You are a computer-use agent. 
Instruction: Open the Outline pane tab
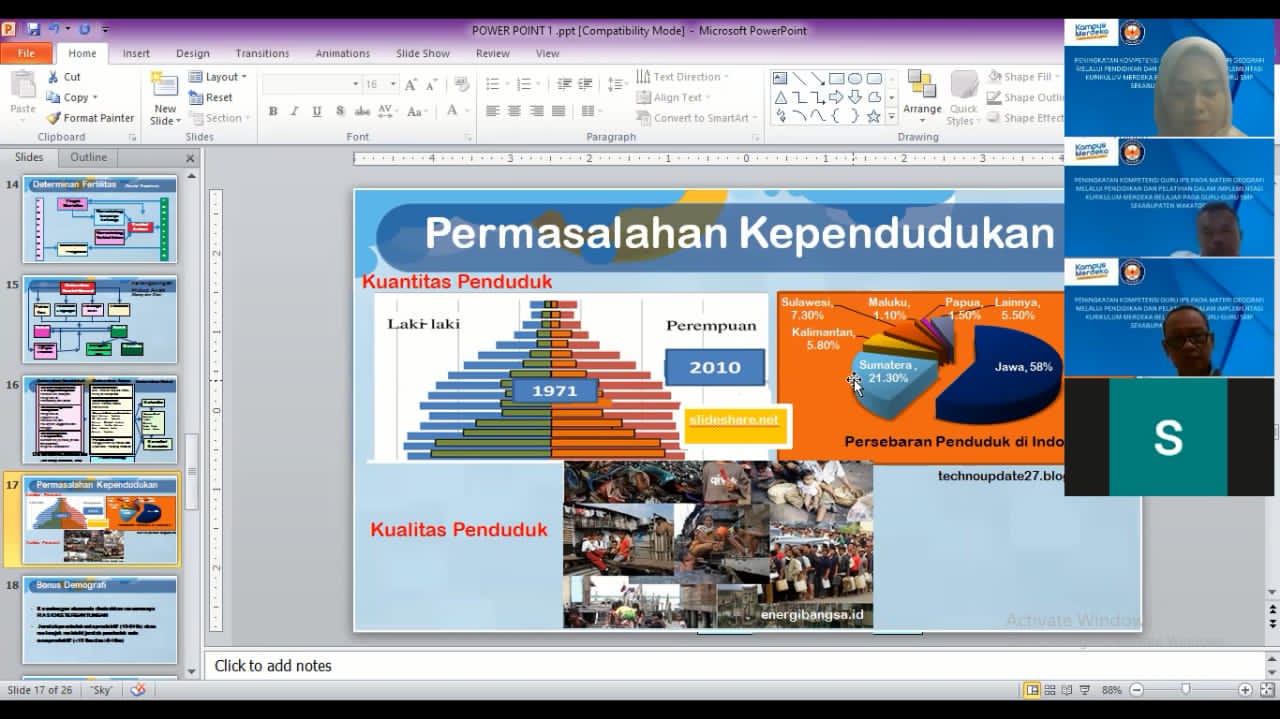(x=88, y=157)
